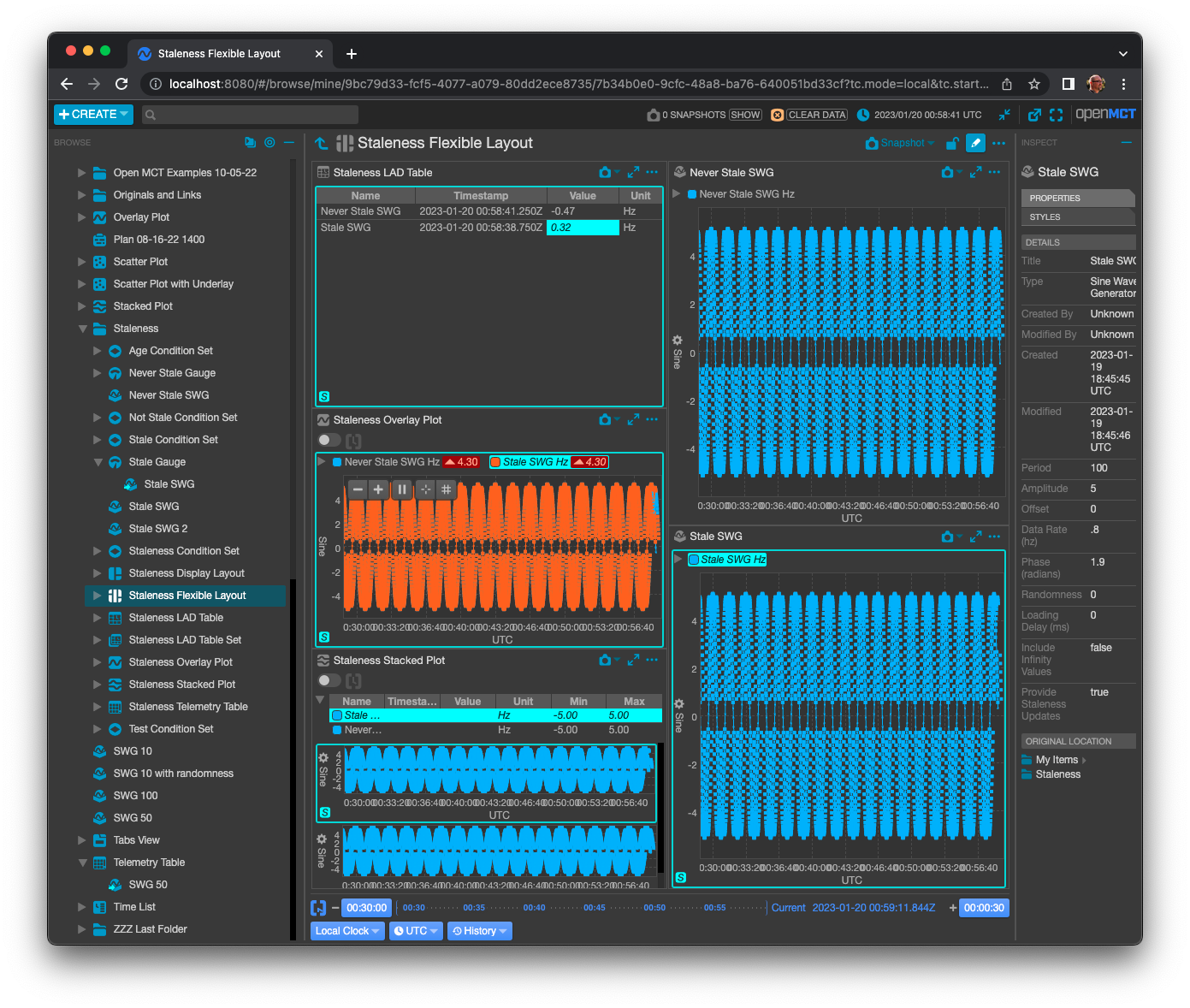The width and height of the screenshot is (1190, 1008).
Task: Click the Stale SWG Hz color swatch in the legend
Action: 495,462
